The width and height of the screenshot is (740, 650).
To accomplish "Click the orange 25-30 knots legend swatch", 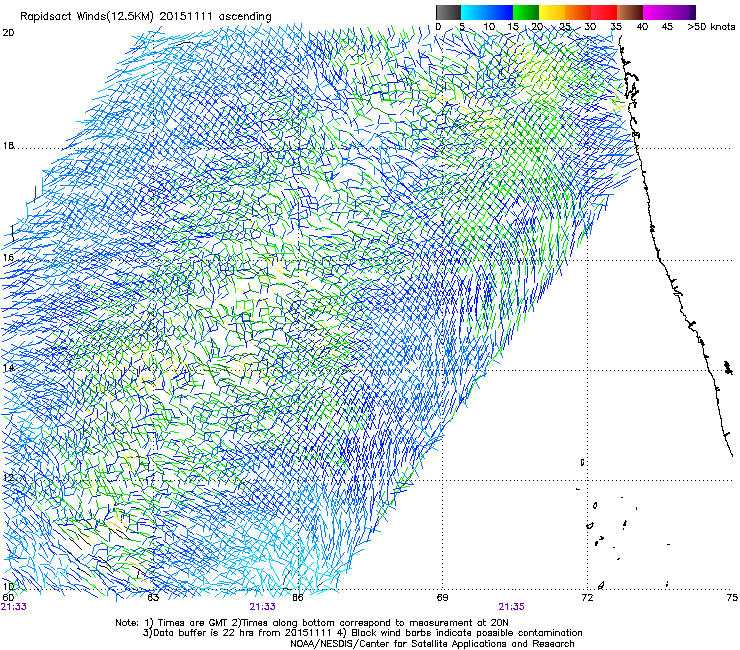I will [578, 12].
